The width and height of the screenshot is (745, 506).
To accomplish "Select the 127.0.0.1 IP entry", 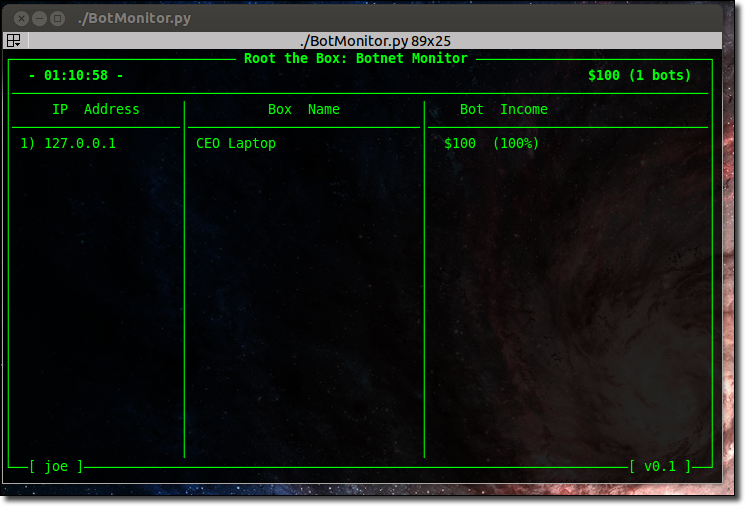I will pyautogui.click(x=80, y=143).
